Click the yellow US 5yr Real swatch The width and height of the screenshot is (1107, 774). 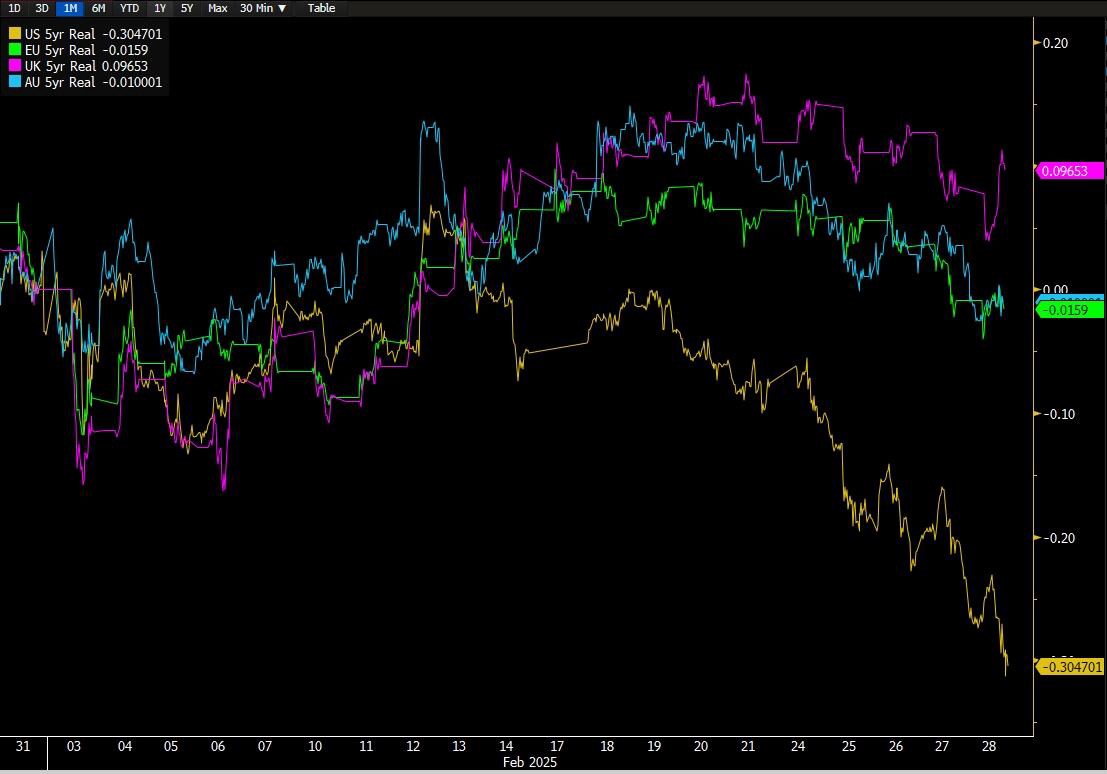click(x=15, y=34)
